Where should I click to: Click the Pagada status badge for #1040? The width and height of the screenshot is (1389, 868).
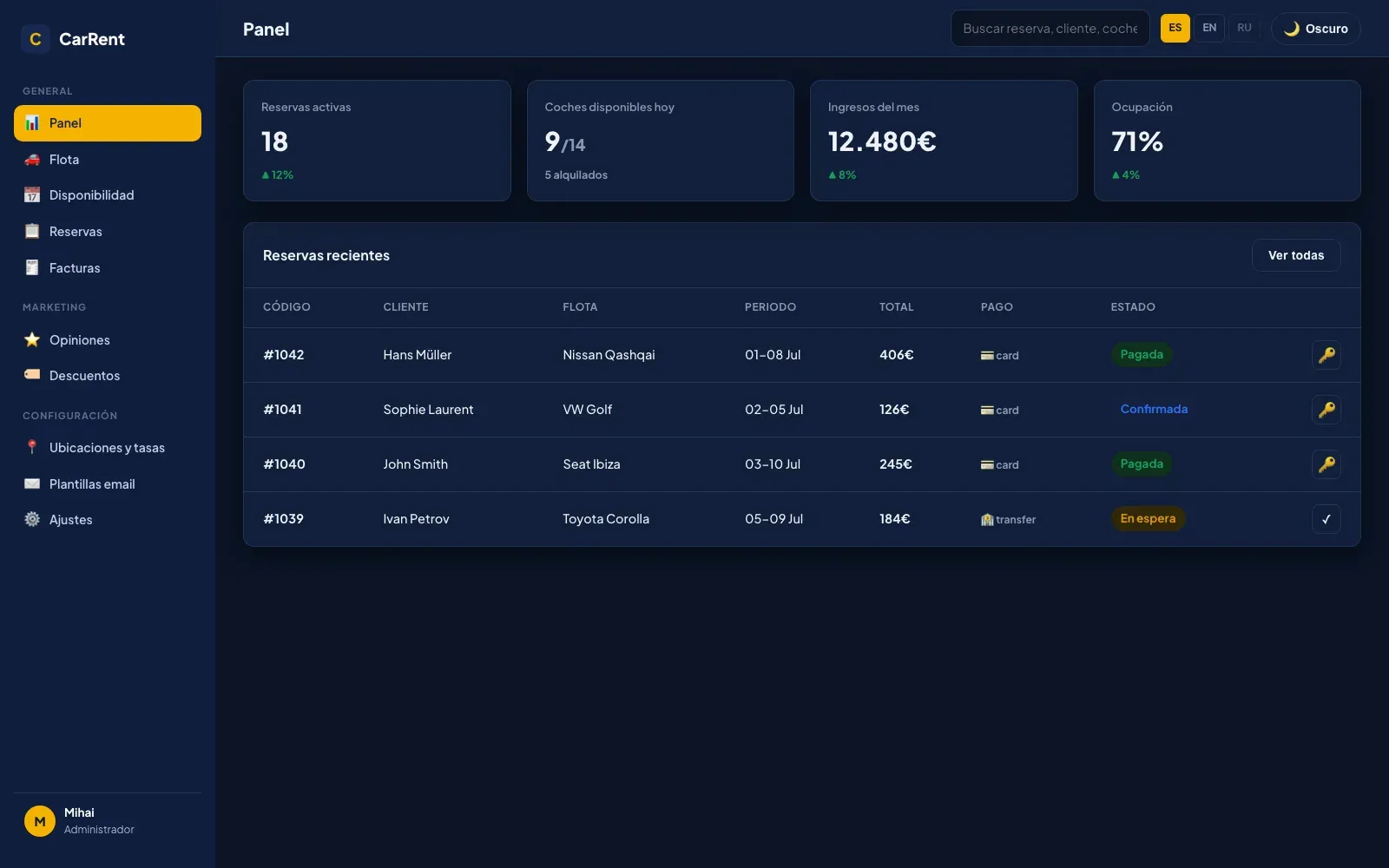[1142, 464]
